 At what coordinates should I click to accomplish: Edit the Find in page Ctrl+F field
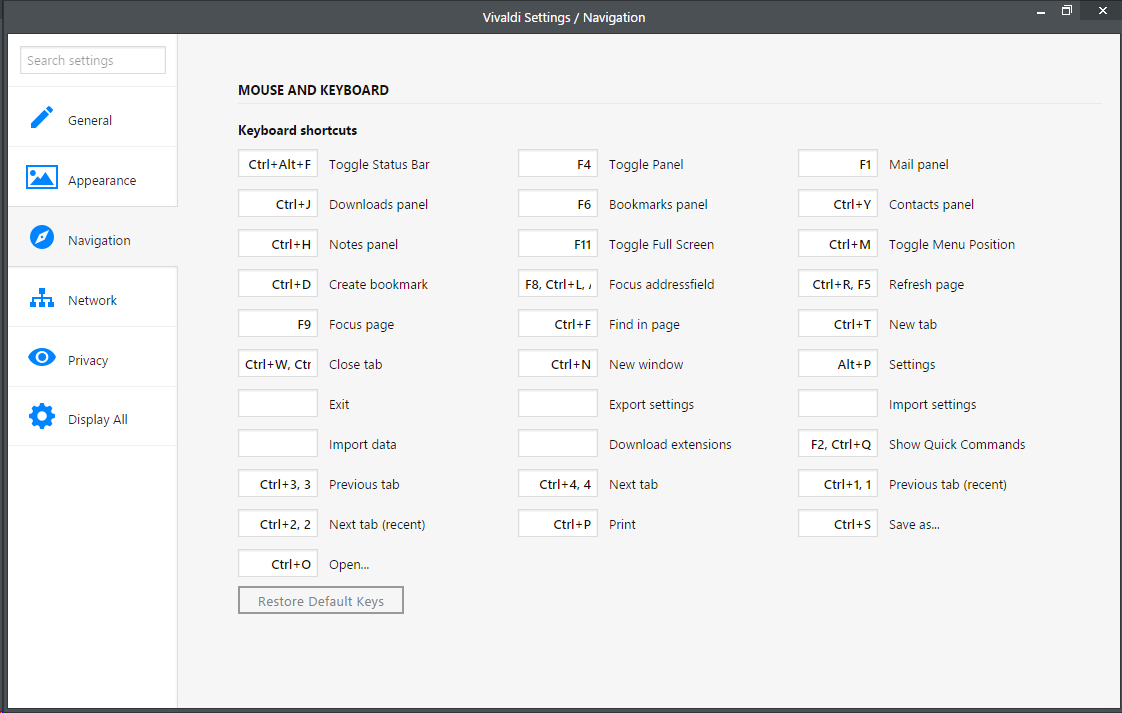[557, 324]
